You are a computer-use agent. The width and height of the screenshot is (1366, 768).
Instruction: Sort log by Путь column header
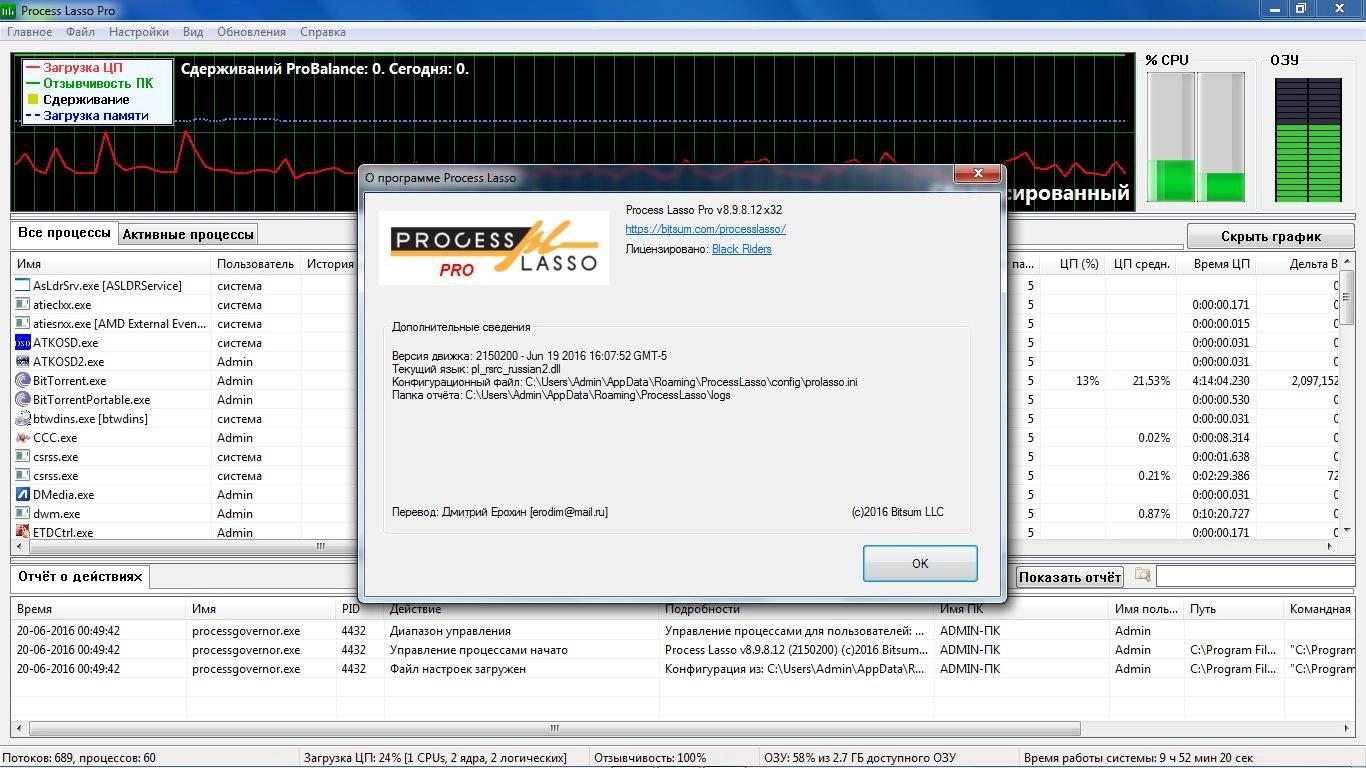(1234, 608)
